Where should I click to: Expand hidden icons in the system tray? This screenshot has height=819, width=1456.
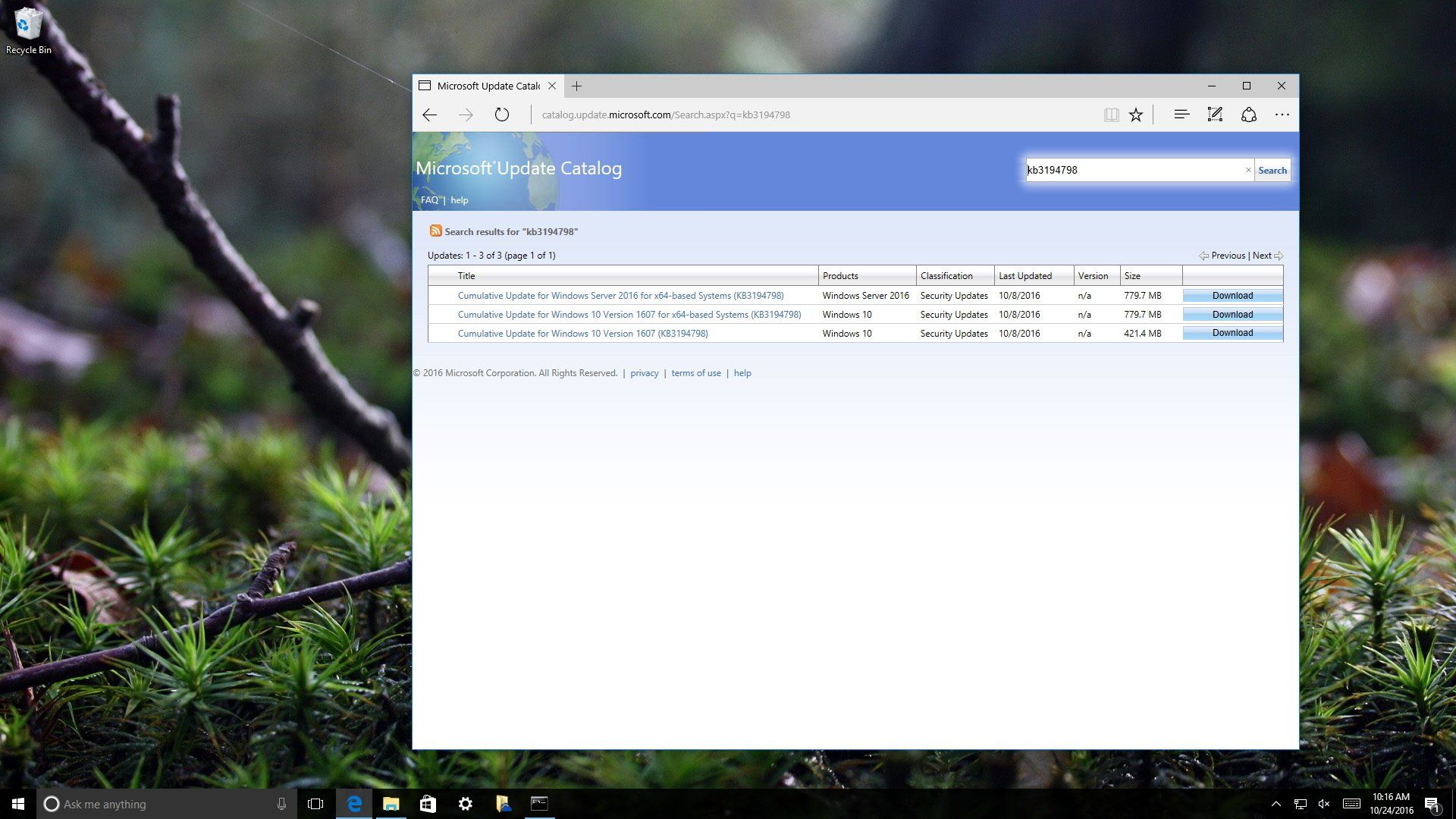1276,804
